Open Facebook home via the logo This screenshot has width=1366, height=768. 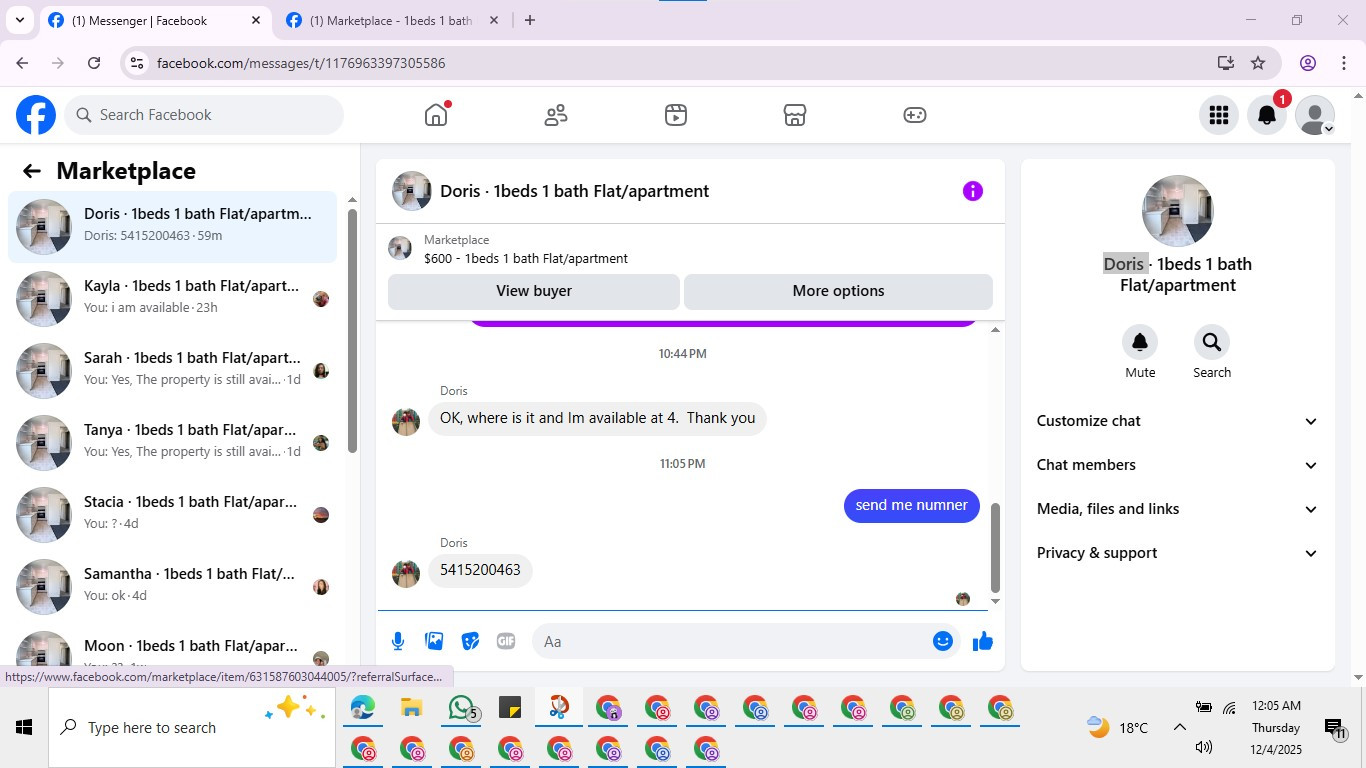pyautogui.click(x=36, y=115)
